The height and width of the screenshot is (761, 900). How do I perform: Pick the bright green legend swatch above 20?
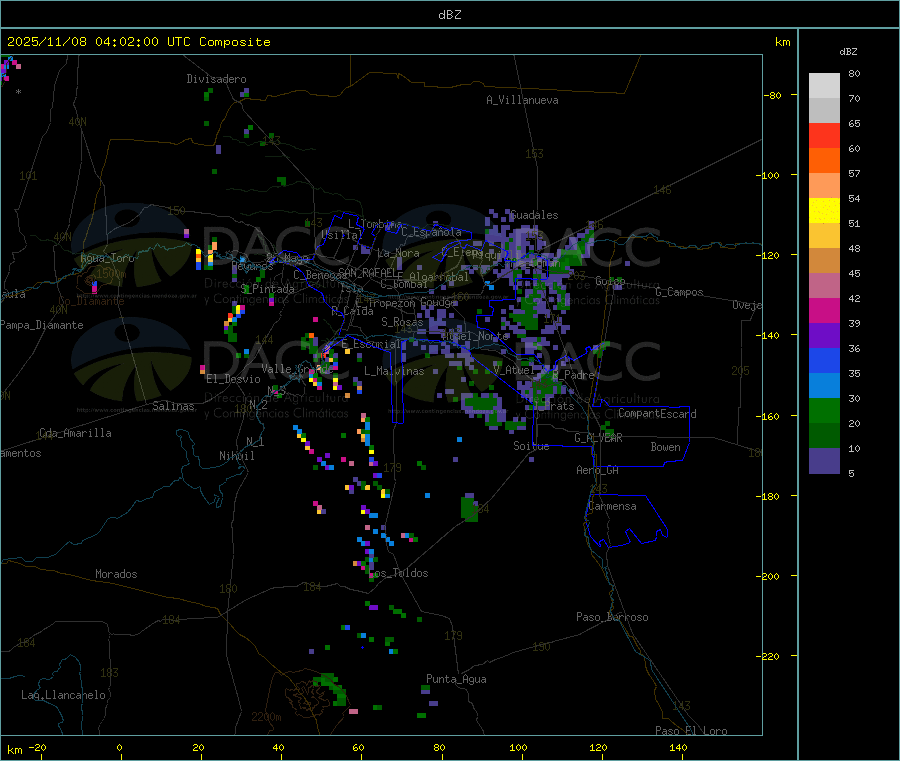pyautogui.click(x=824, y=410)
